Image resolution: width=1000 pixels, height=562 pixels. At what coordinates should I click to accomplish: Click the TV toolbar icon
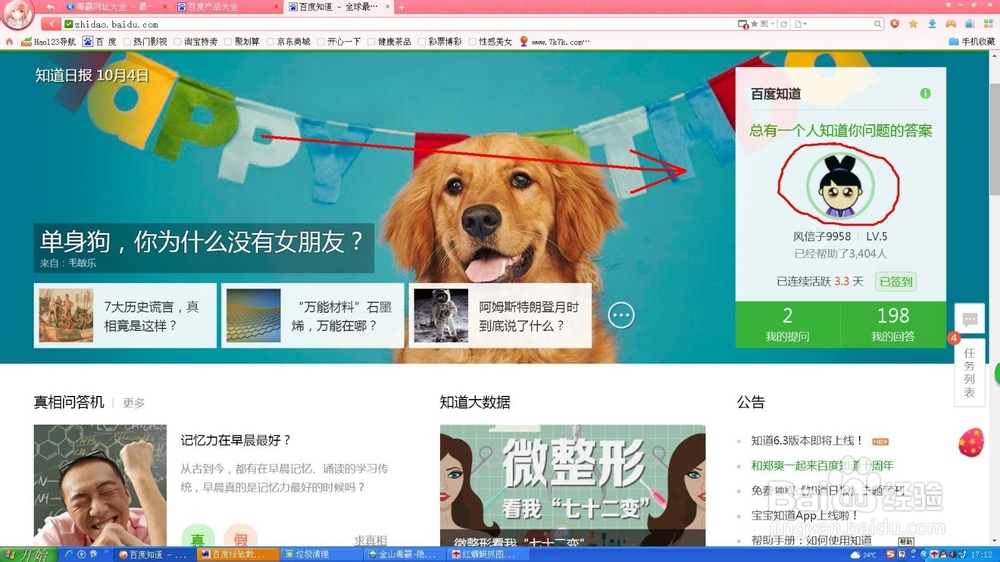click(x=969, y=24)
